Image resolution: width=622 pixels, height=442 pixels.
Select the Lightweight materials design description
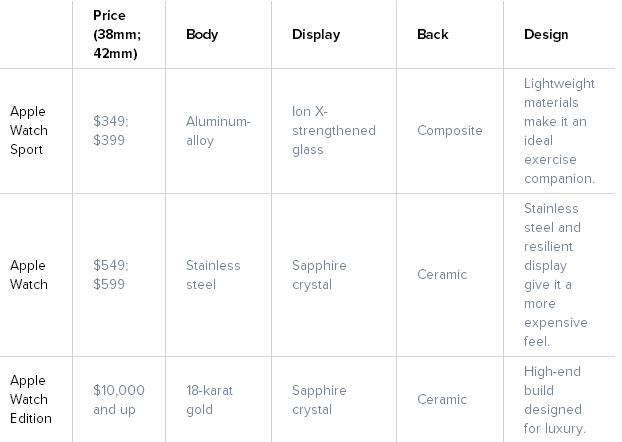click(x=559, y=131)
